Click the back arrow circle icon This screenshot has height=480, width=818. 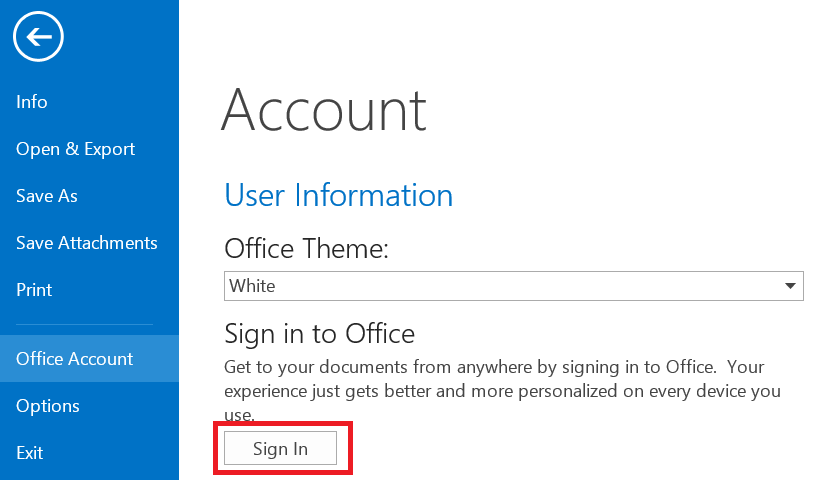tap(38, 38)
